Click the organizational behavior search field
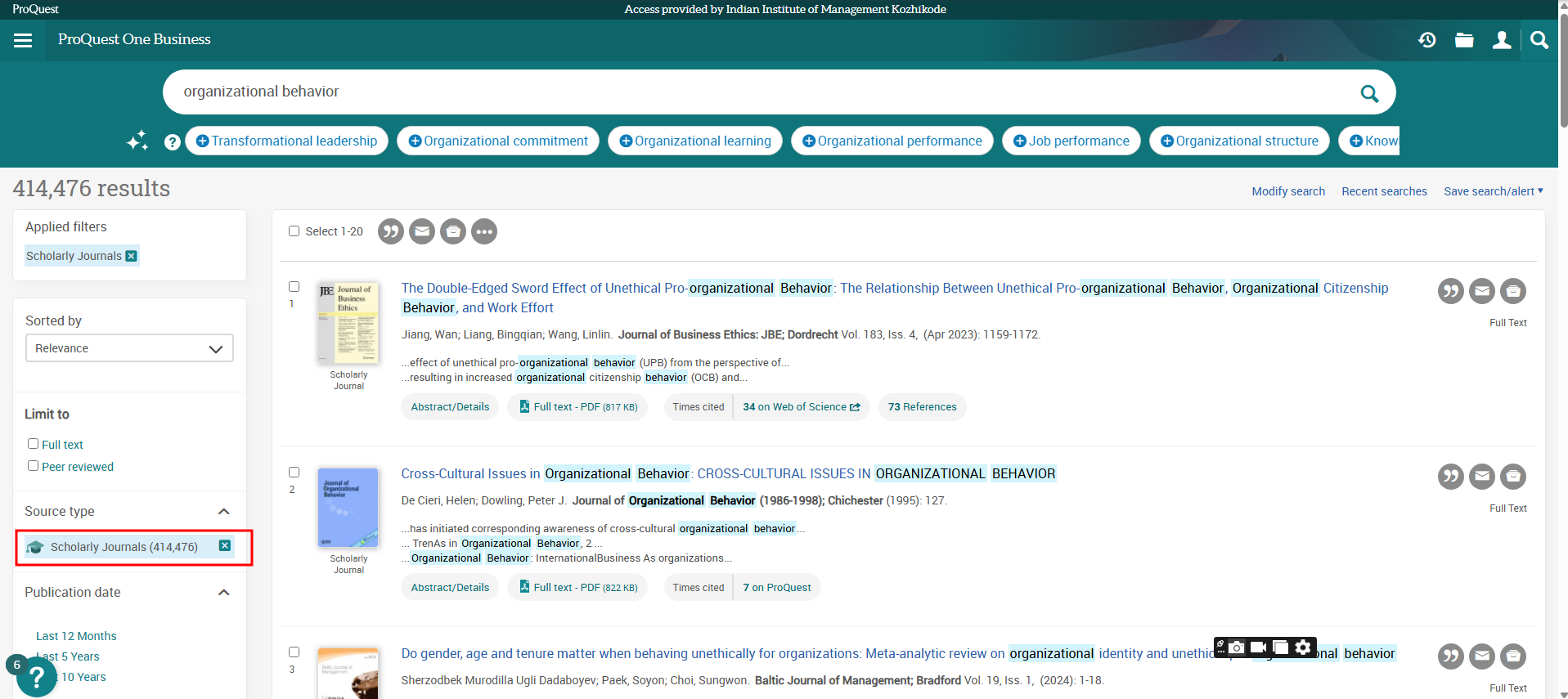Screen dimensions: 1568x699 pyautogui.click(x=736, y=92)
